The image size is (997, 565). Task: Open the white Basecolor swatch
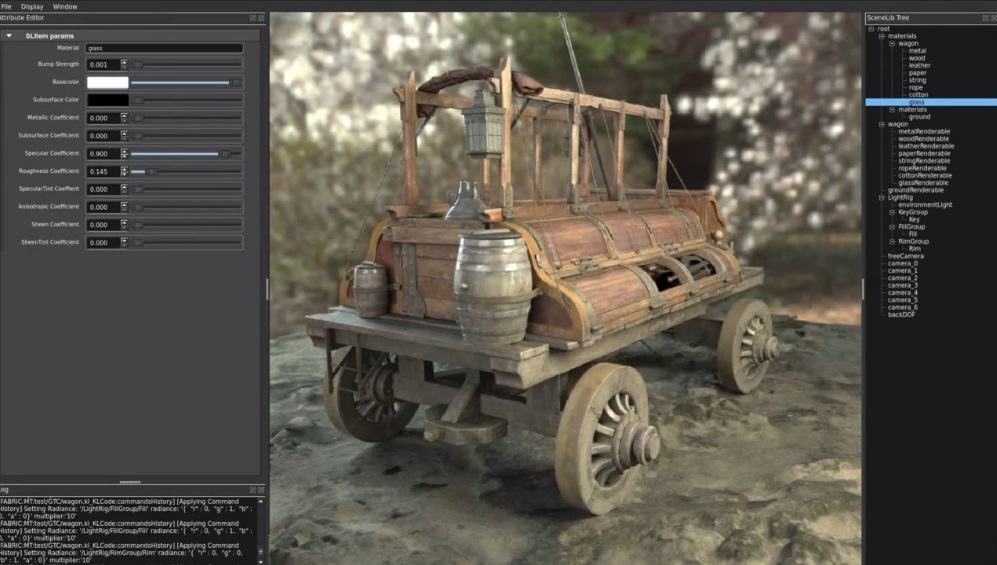click(107, 82)
